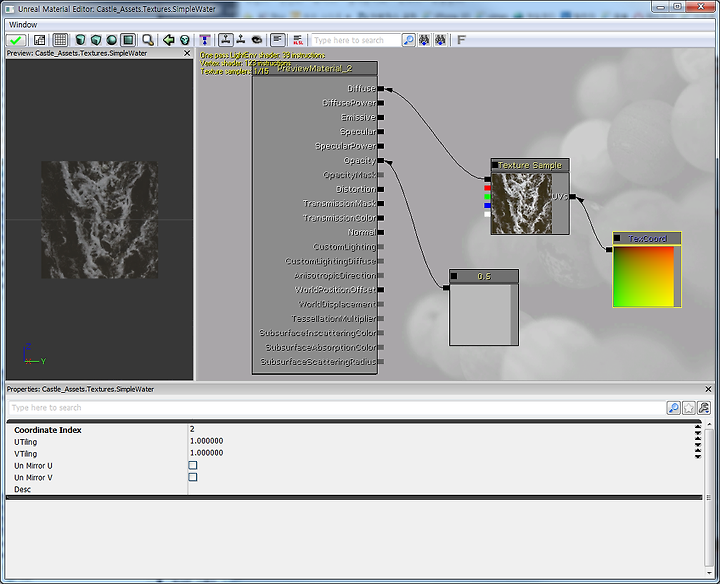Screen dimensions: 720x584
Task: Click the Properties search magnifier icon
Action: (673, 408)
